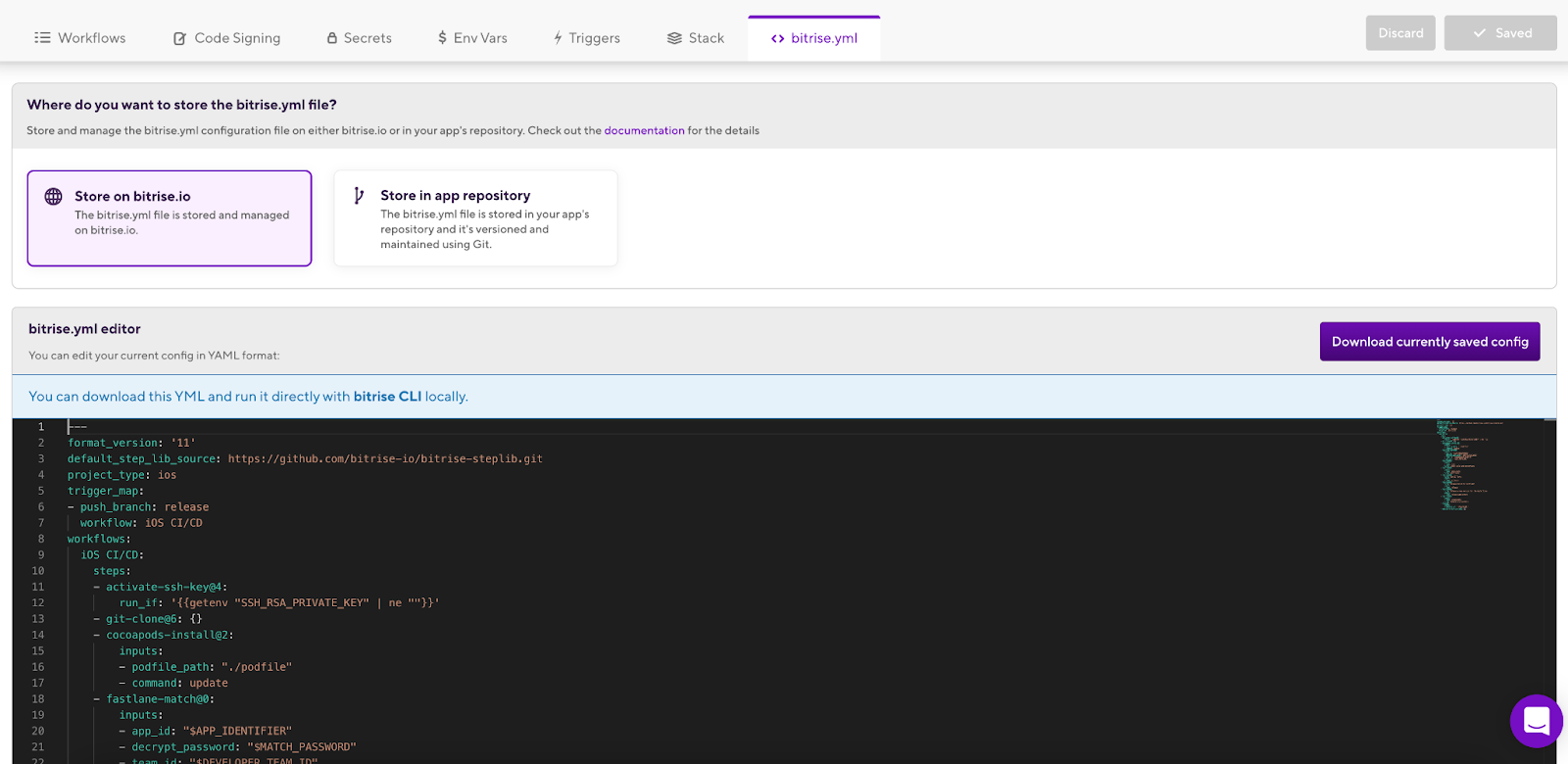The height and width of the screenshot is (764, 1568).
Task: Choose Store in app repository option
Action: click(x=475, y=218)
